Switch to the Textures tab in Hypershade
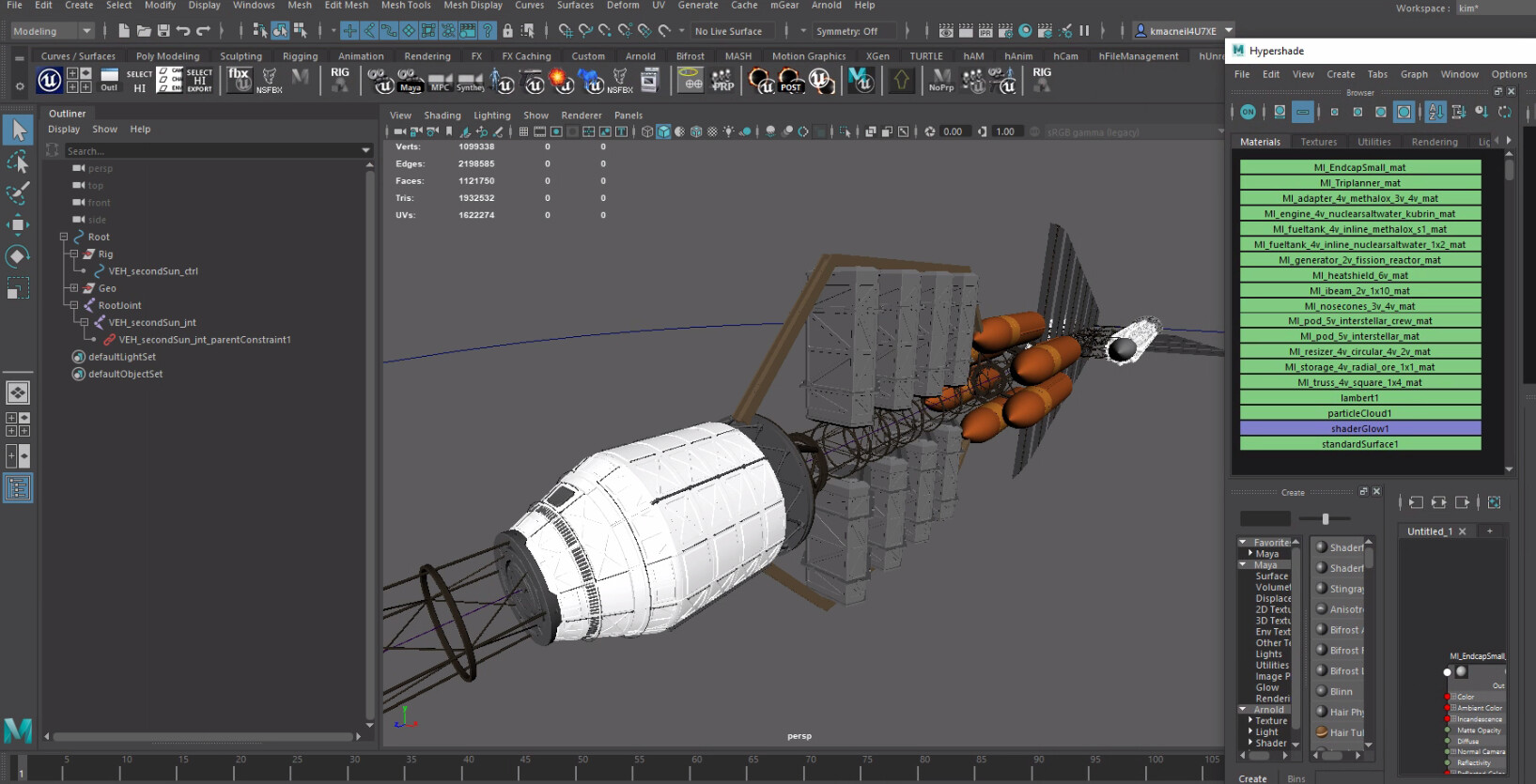1536x784 pixels. click(1318, 142)
